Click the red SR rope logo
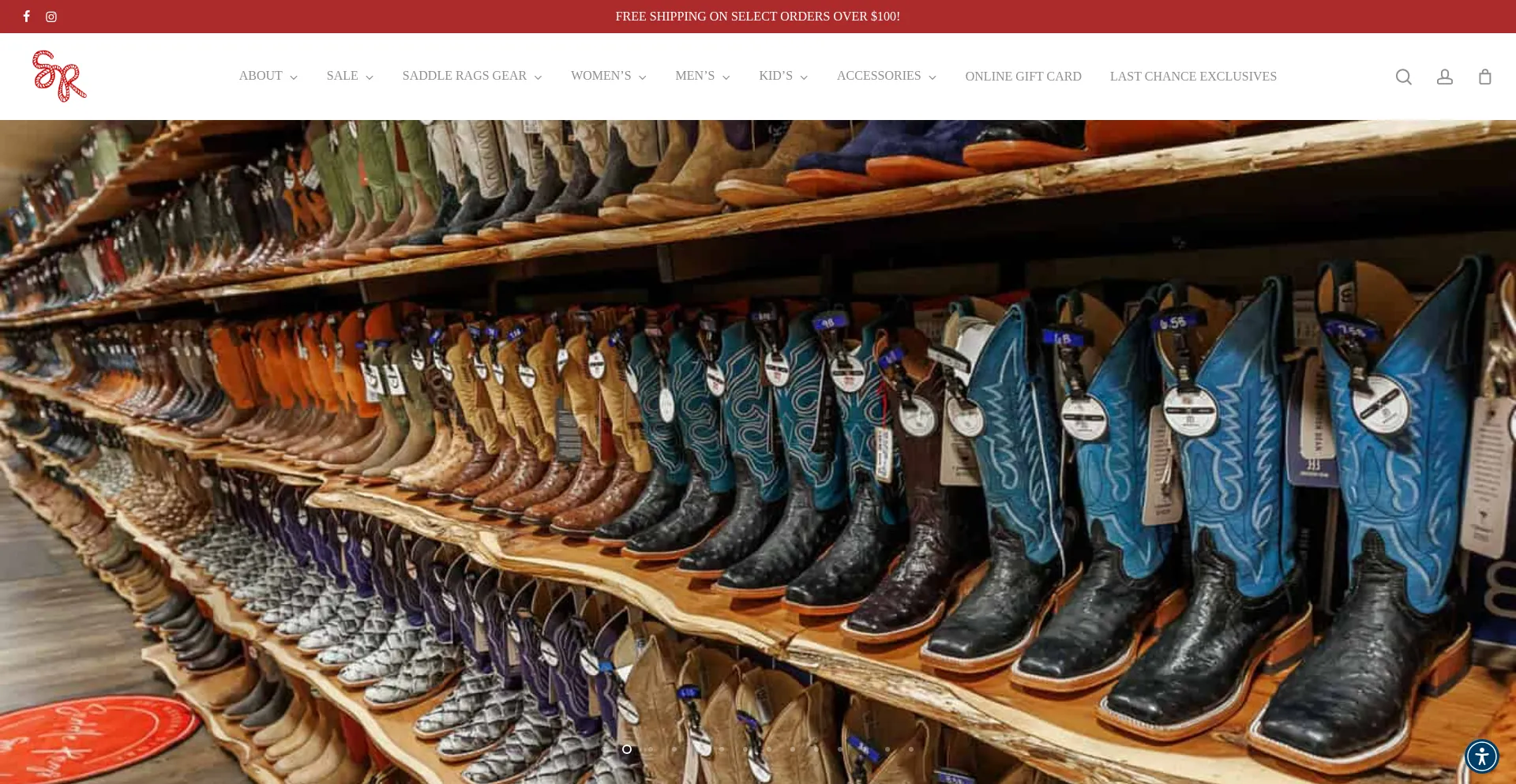 click(59, 77)
